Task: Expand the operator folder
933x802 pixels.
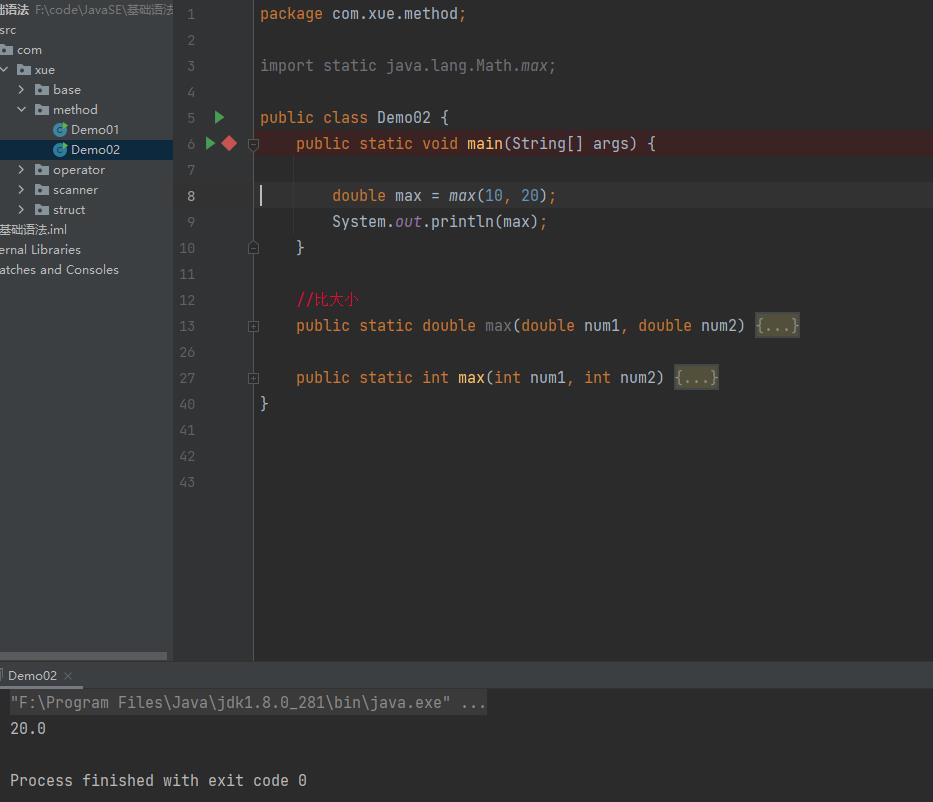Action: click(x=21, y=170)
